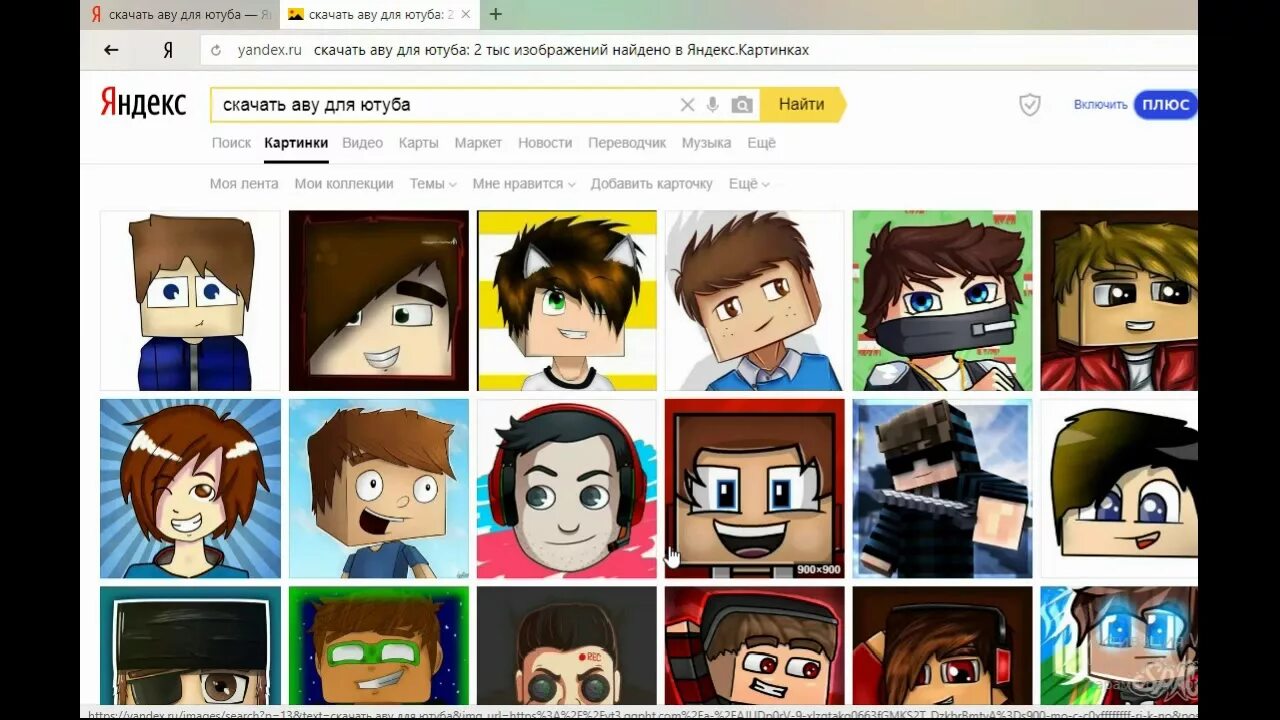The height and width of the screenshot is (720, 1280).
Task: Open a new tab with plus icon
Action: click(x=495, y=14)
